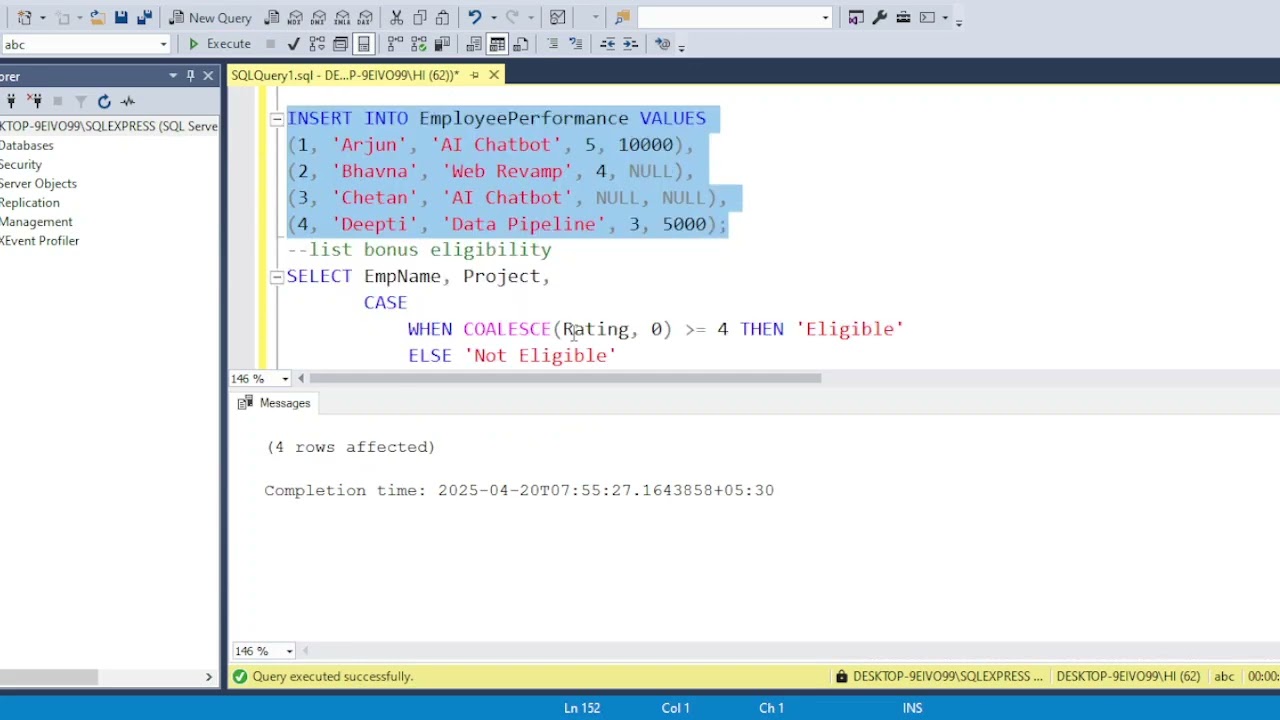Open the New Item dropdown arrow
The height and width of the screenshot is (720, 1280).
43,18
